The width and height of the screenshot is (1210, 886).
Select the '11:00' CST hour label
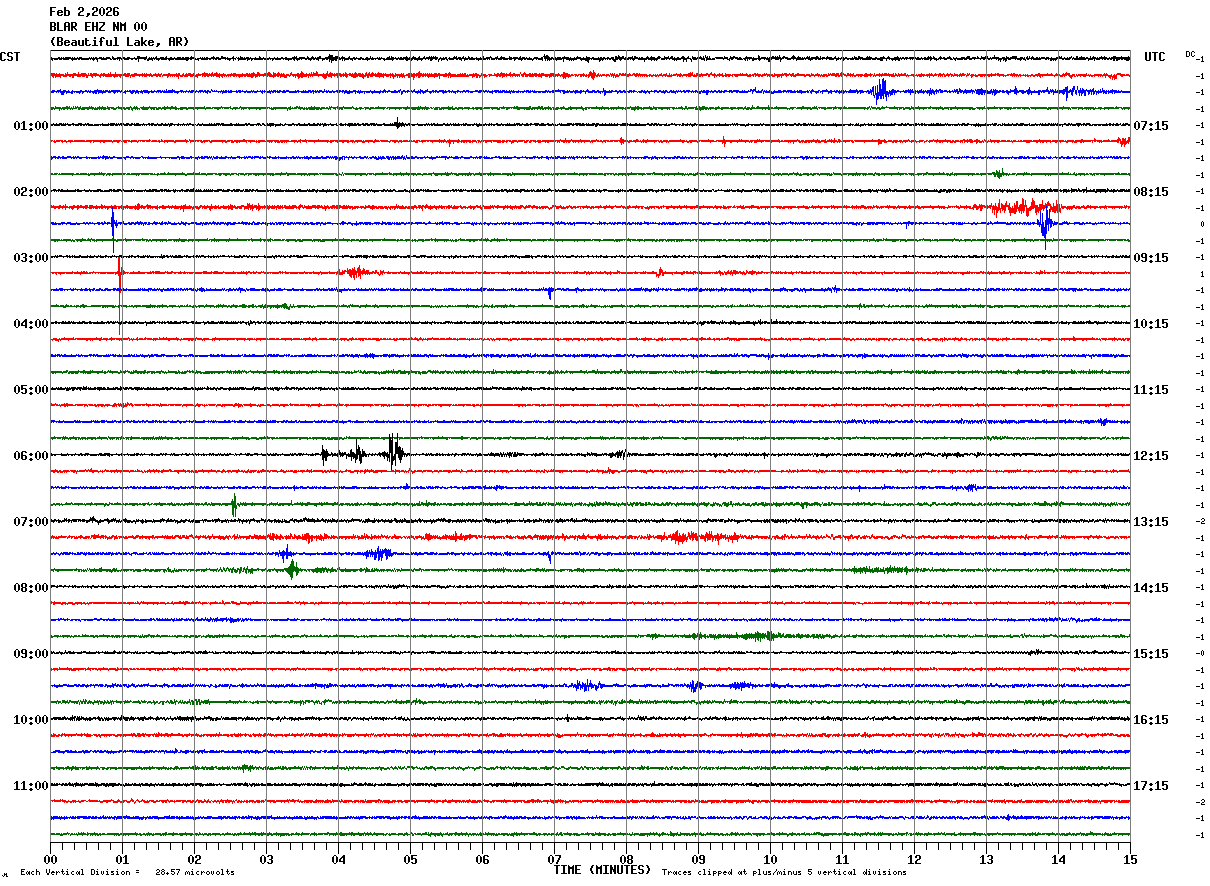pos(31,786)
